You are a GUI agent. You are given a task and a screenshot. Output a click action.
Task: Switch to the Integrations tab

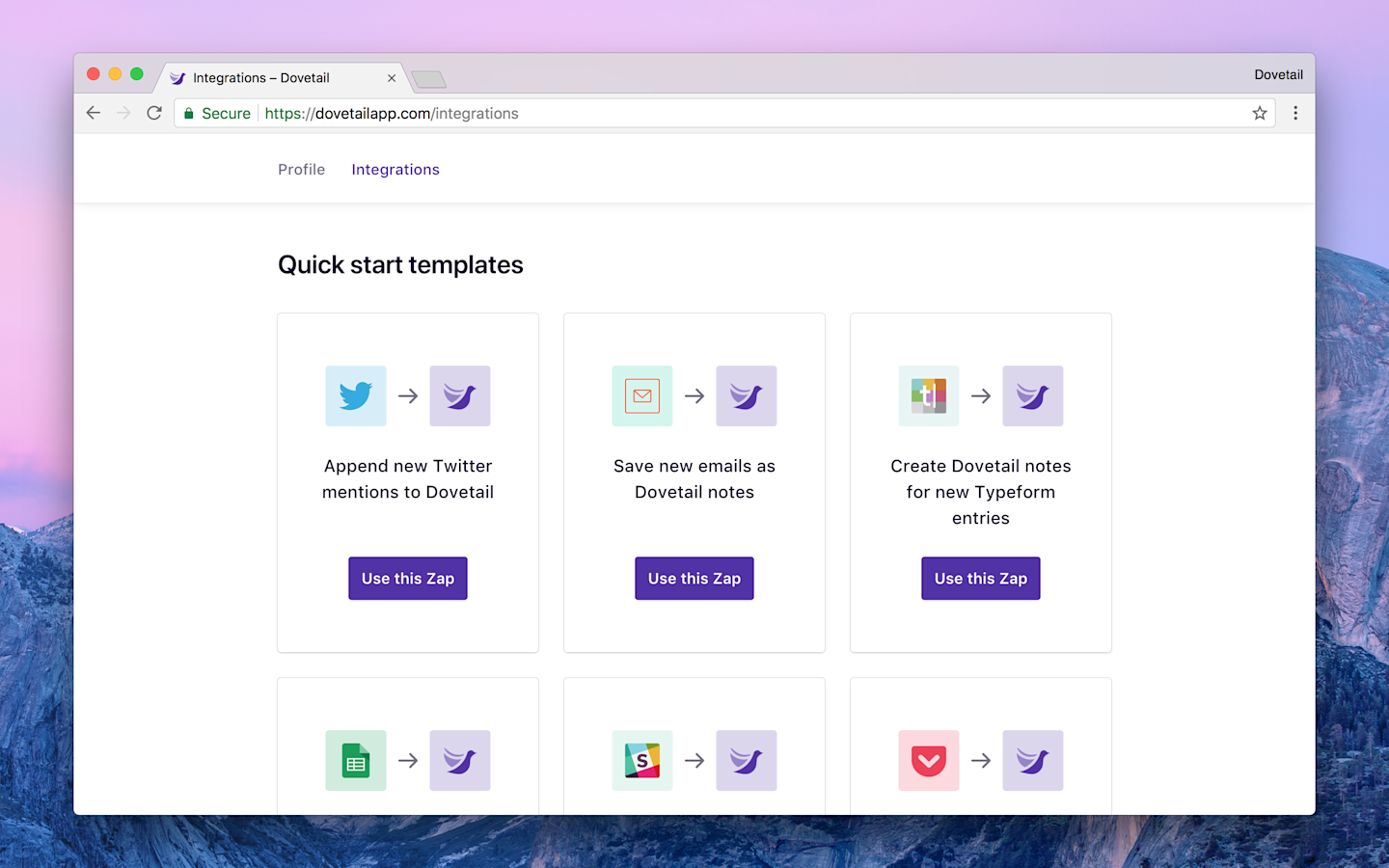click(395, 170)
